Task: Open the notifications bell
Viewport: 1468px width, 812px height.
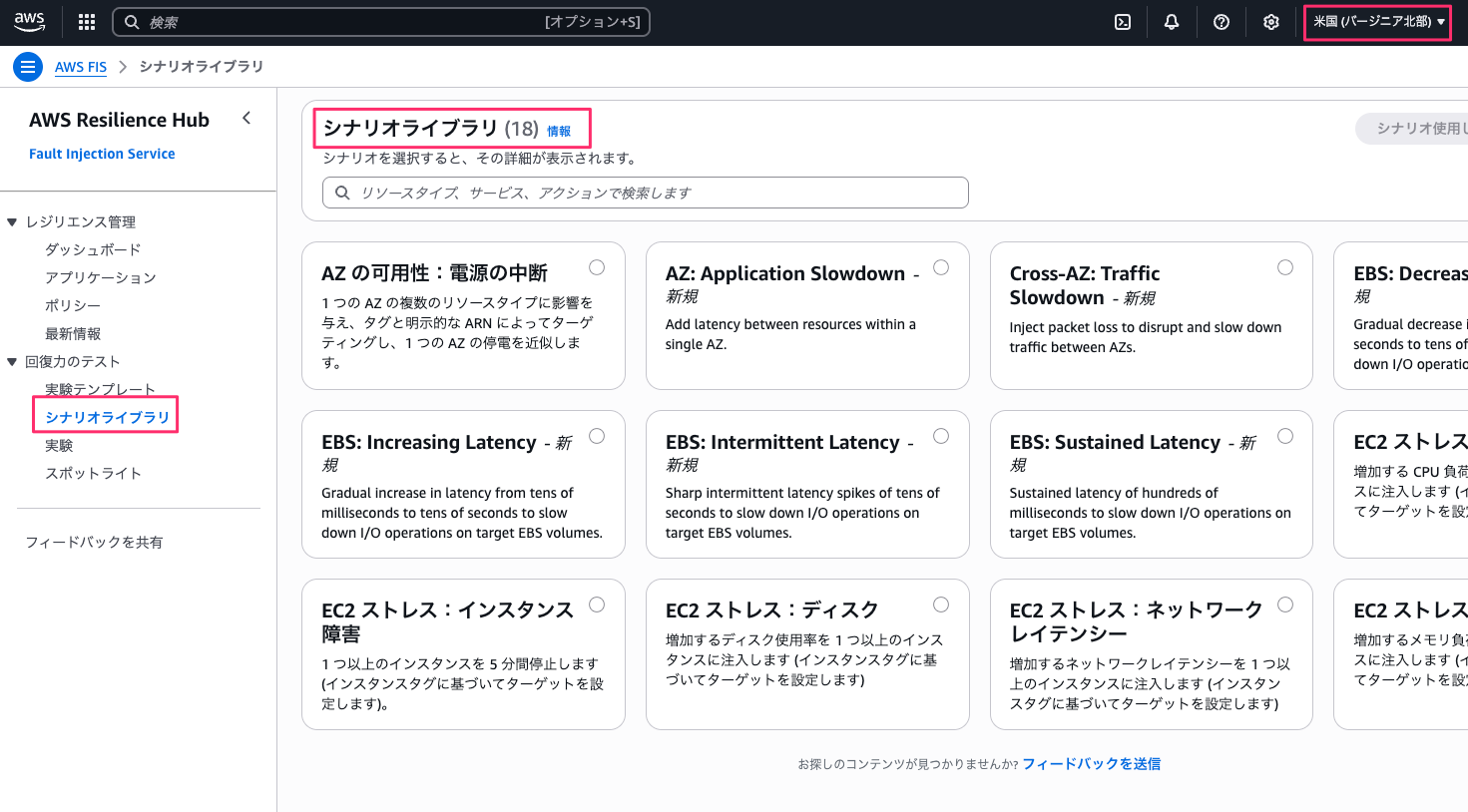Action: (x=1172, y=22)
